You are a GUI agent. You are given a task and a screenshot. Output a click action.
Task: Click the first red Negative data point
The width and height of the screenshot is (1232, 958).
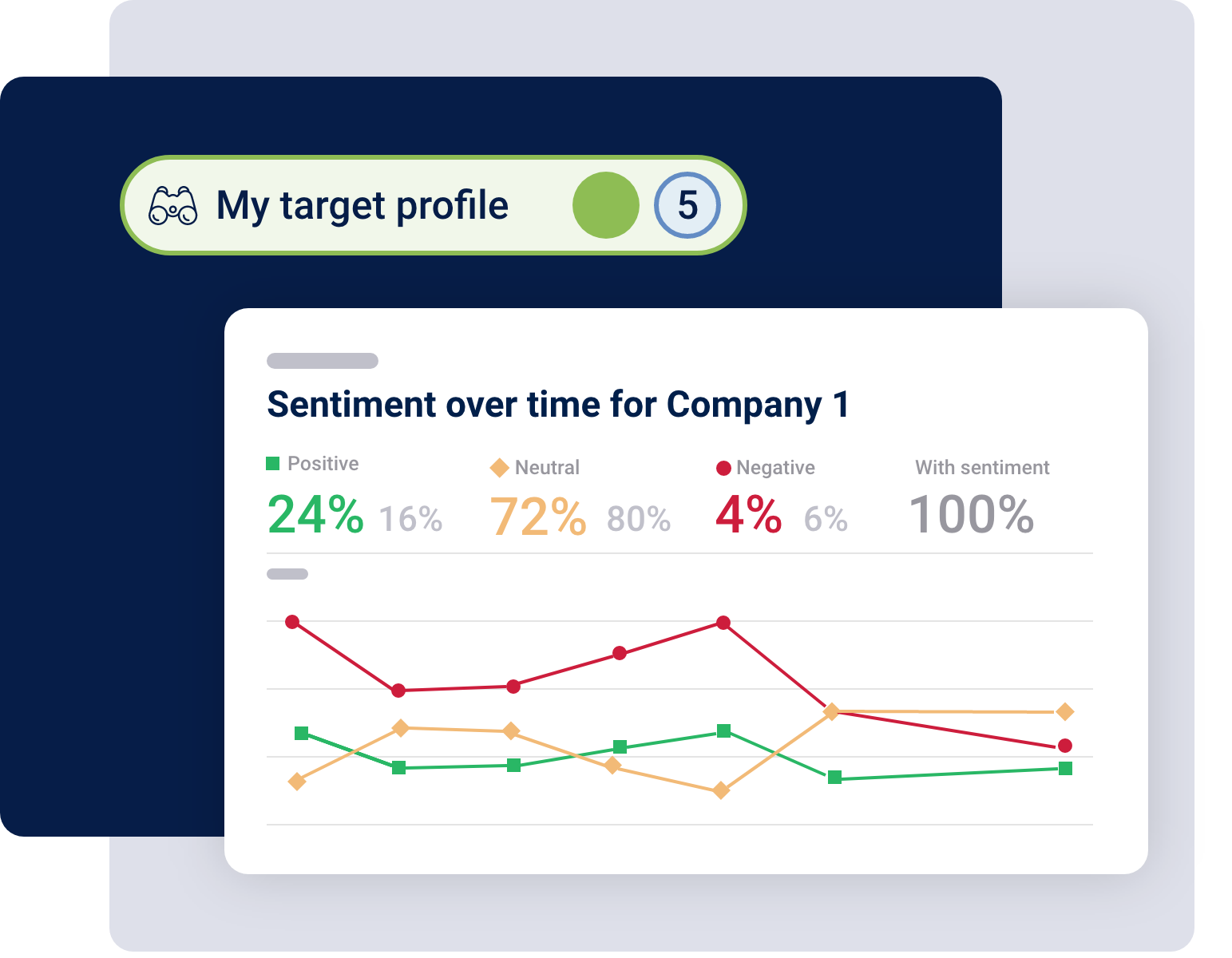coord(292,622)
